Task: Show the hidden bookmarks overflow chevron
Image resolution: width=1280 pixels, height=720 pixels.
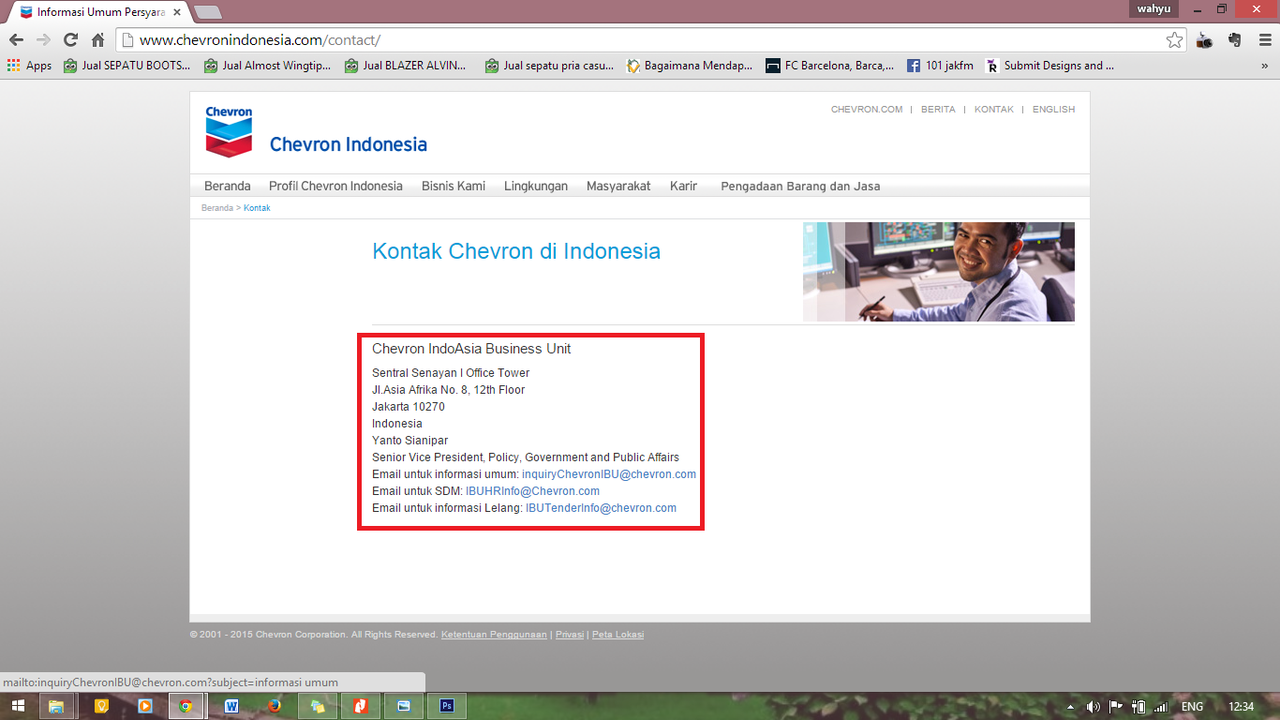Action: (x=1265, y=66)
